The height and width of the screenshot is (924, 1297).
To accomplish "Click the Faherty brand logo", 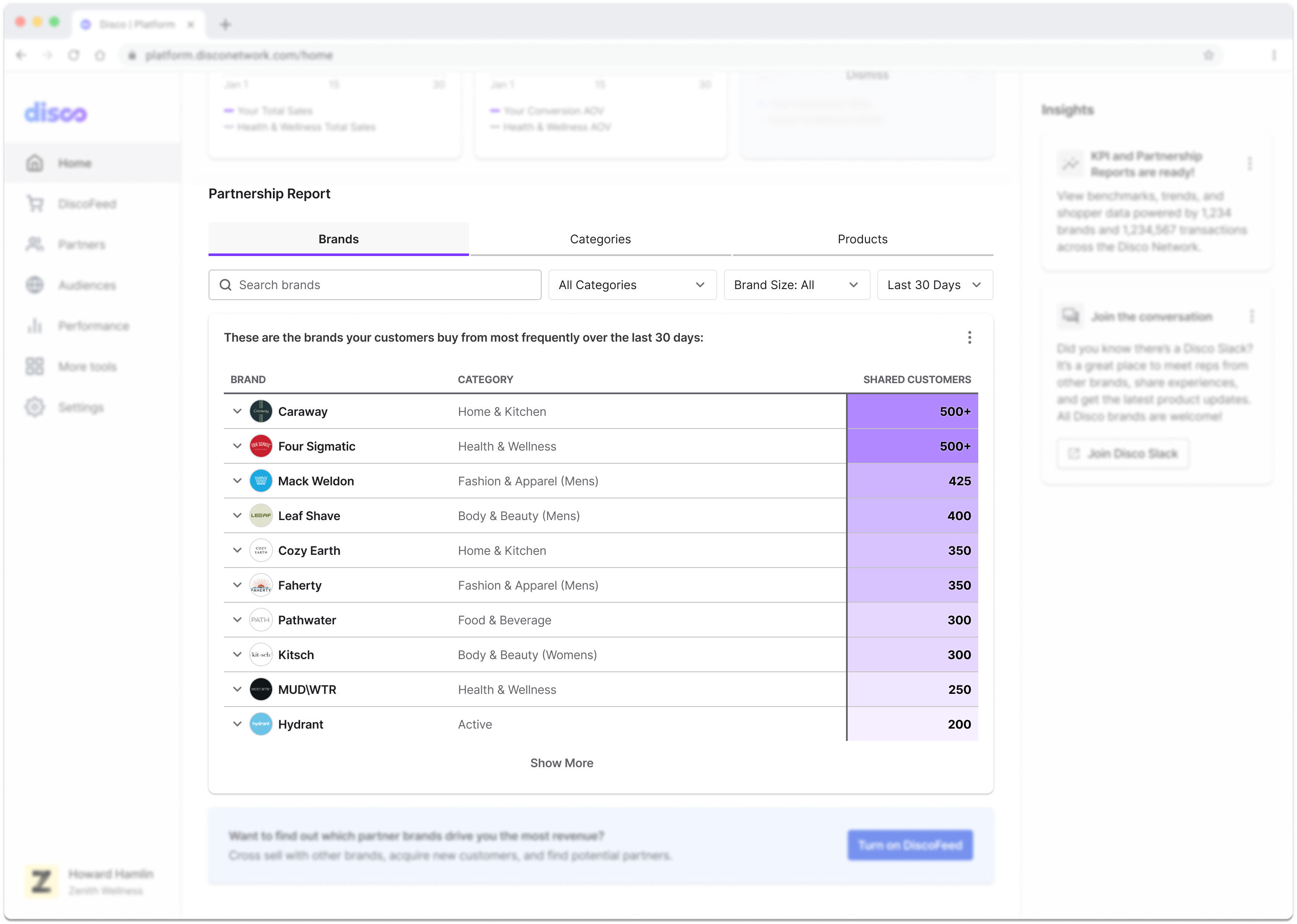I will click(261, 585).
